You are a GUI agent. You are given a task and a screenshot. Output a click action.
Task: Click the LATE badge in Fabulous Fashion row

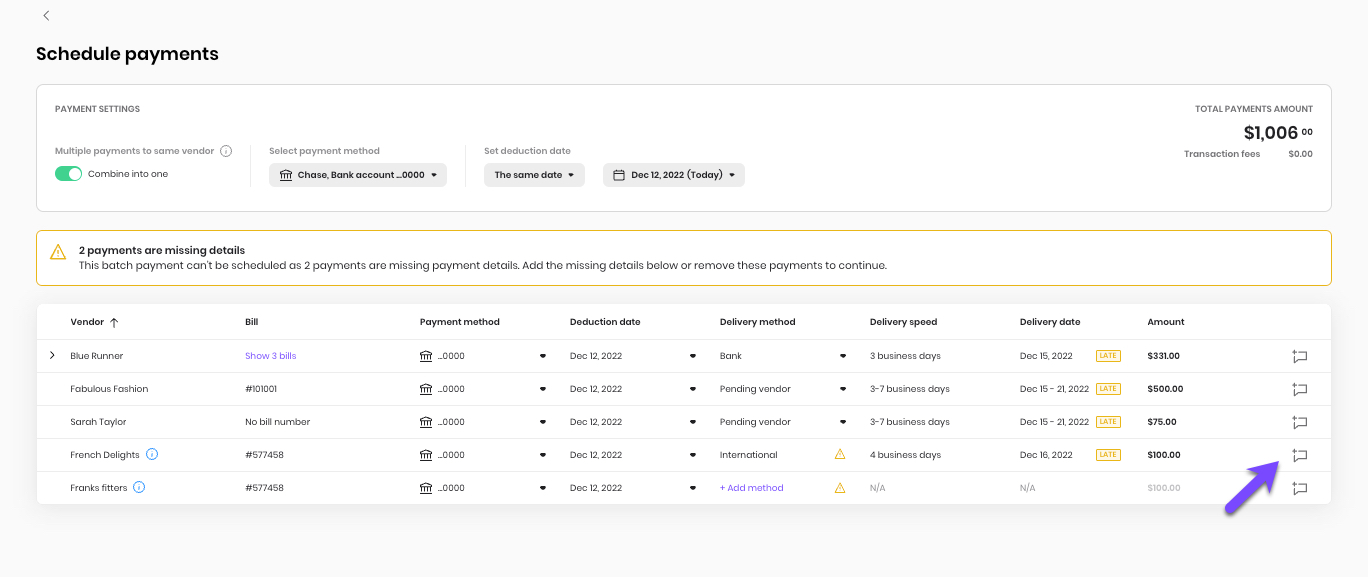click(x=1108, y=389)
